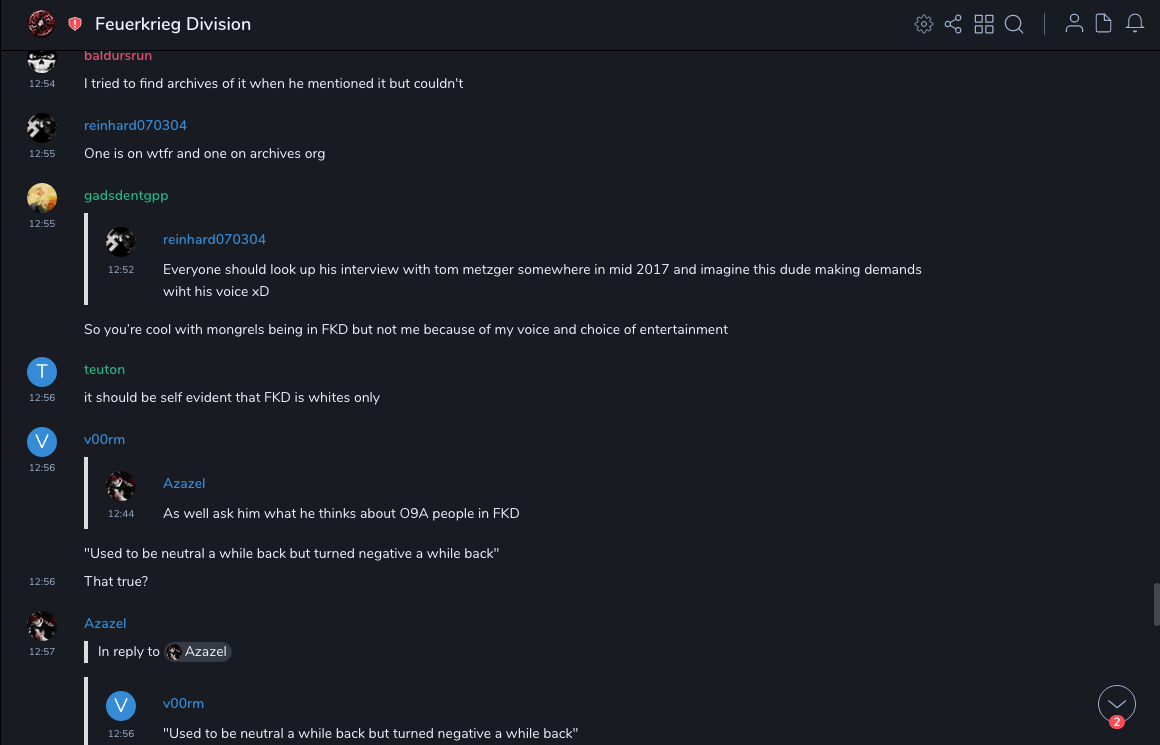Open baldursrun's user profile name
1160x745 pixels.
[118, 56]
